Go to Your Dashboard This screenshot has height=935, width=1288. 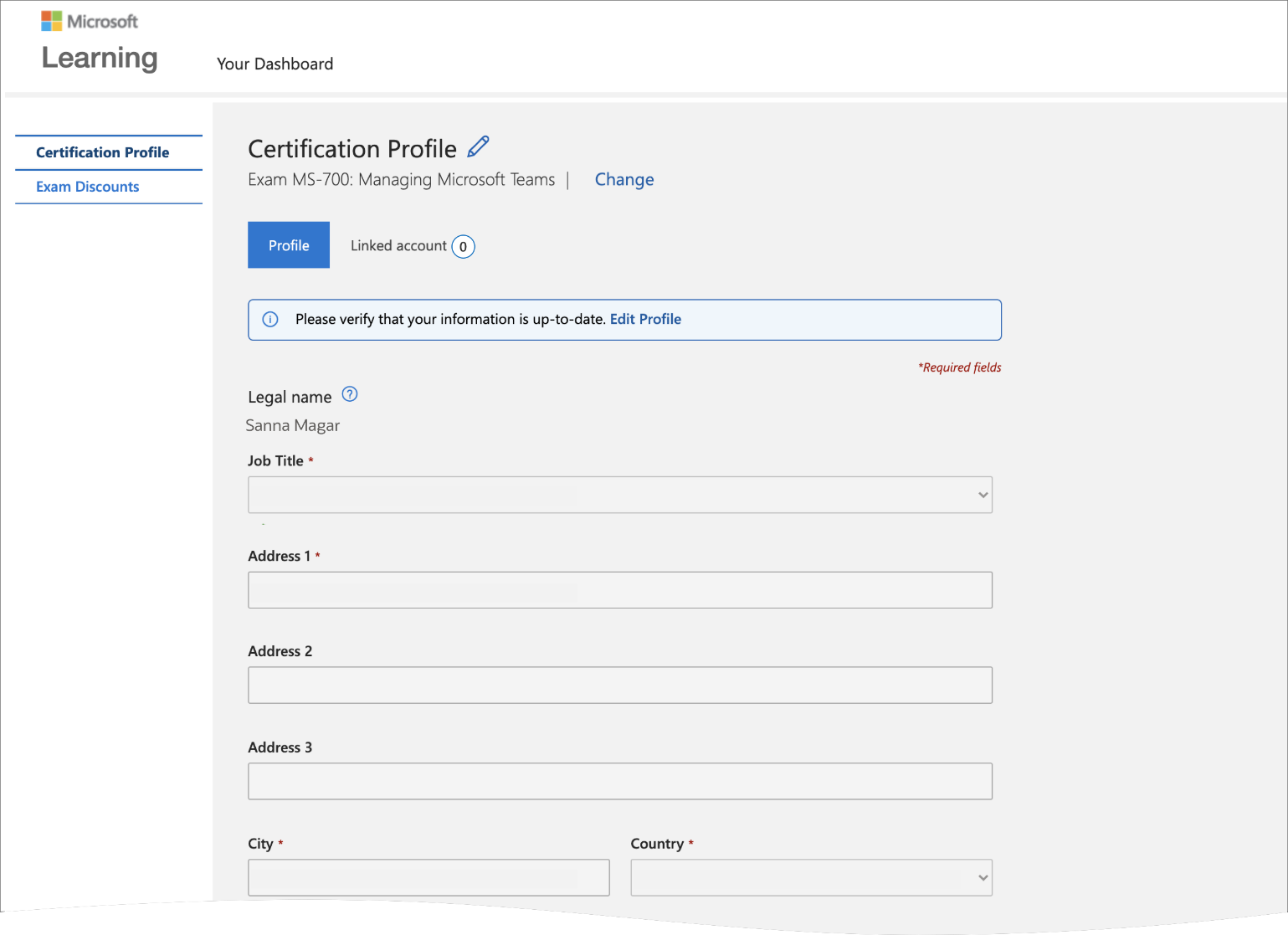point(275,64)
